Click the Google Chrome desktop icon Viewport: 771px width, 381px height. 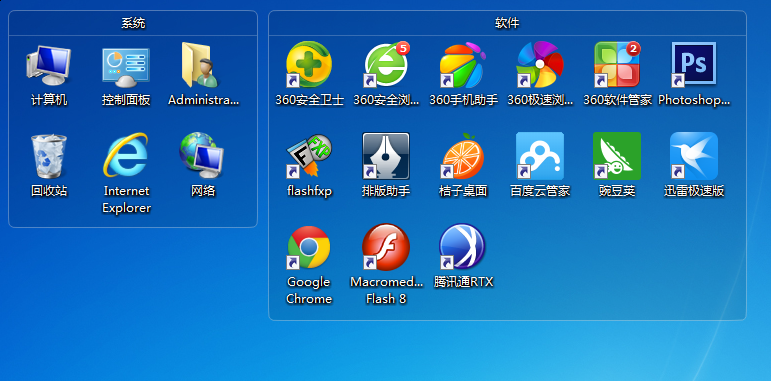point(309,247)
